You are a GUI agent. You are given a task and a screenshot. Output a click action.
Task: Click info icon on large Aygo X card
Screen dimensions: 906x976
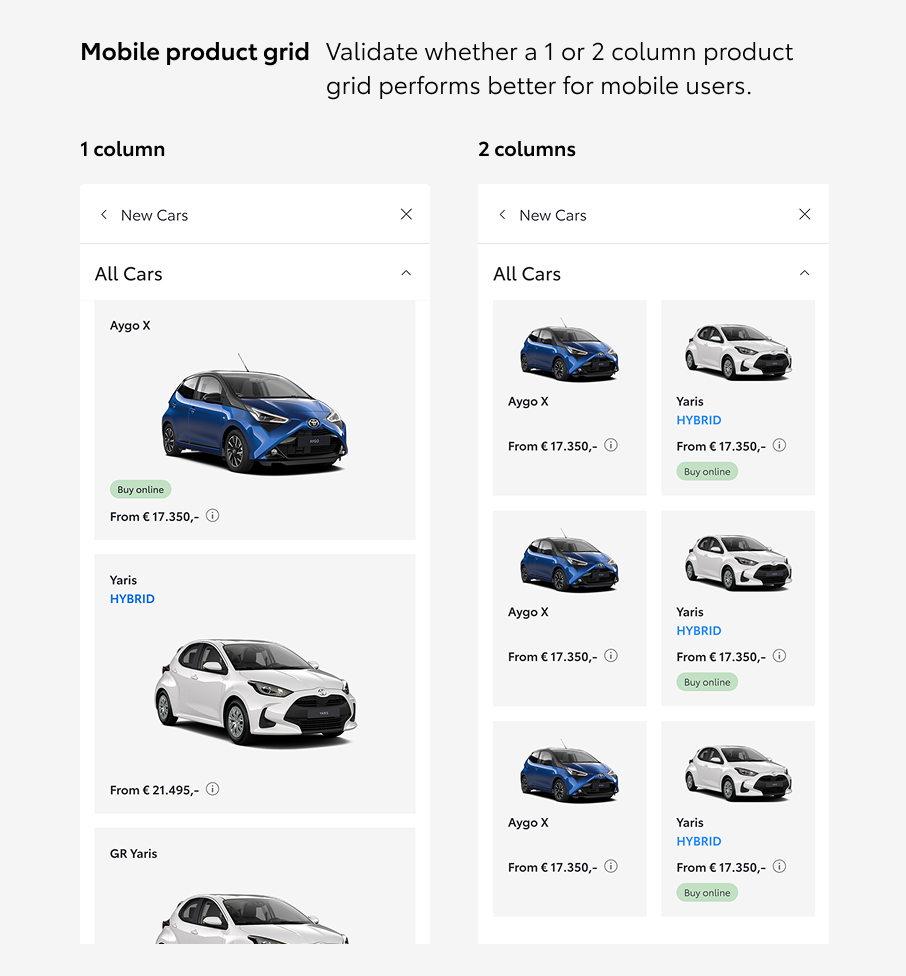point(213,516)
